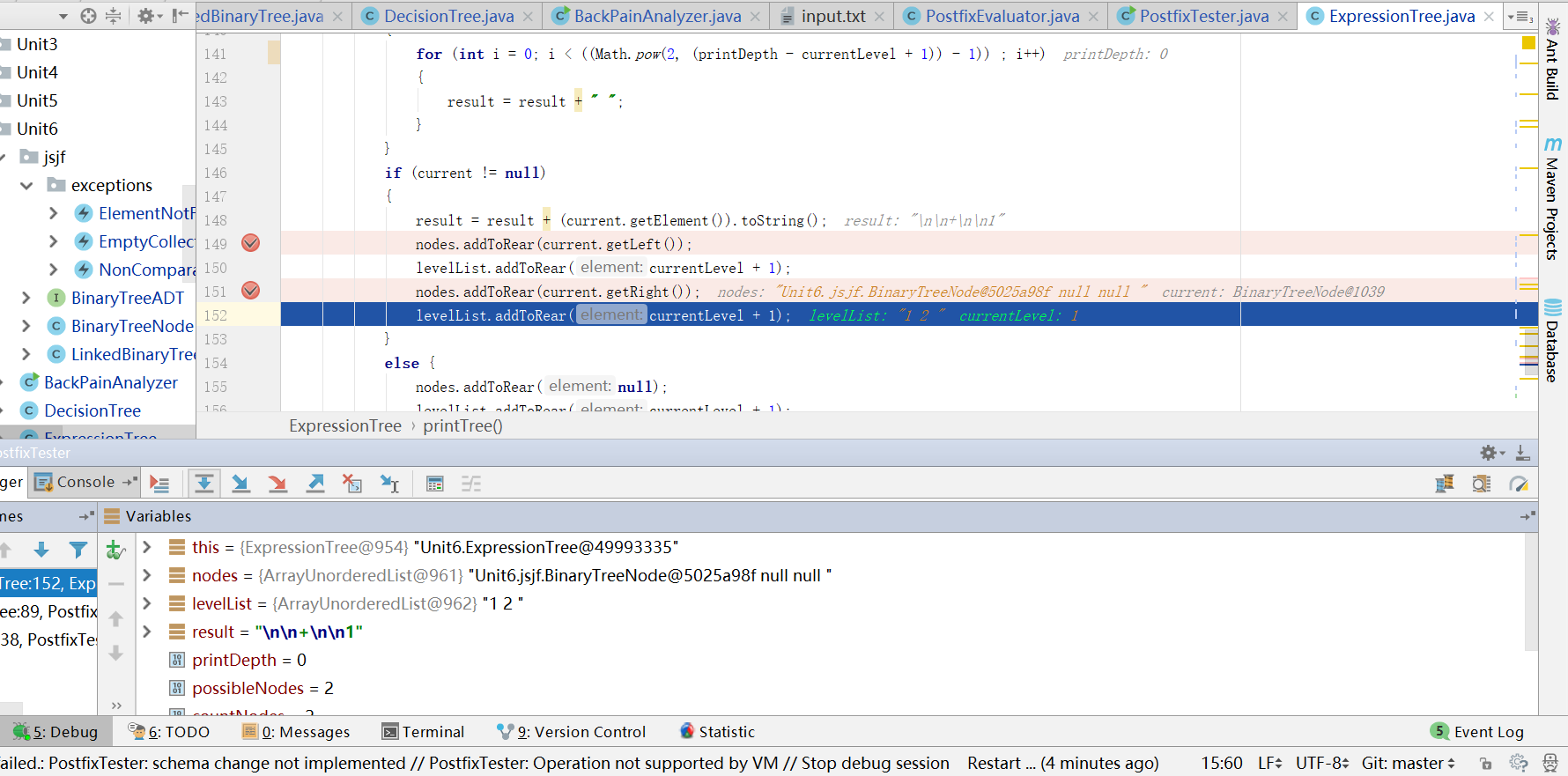Image resolution: width=1568 pixels, height=776 pixels.
Task: Open the TODO tool window
Action: click(x=169, y=732)
